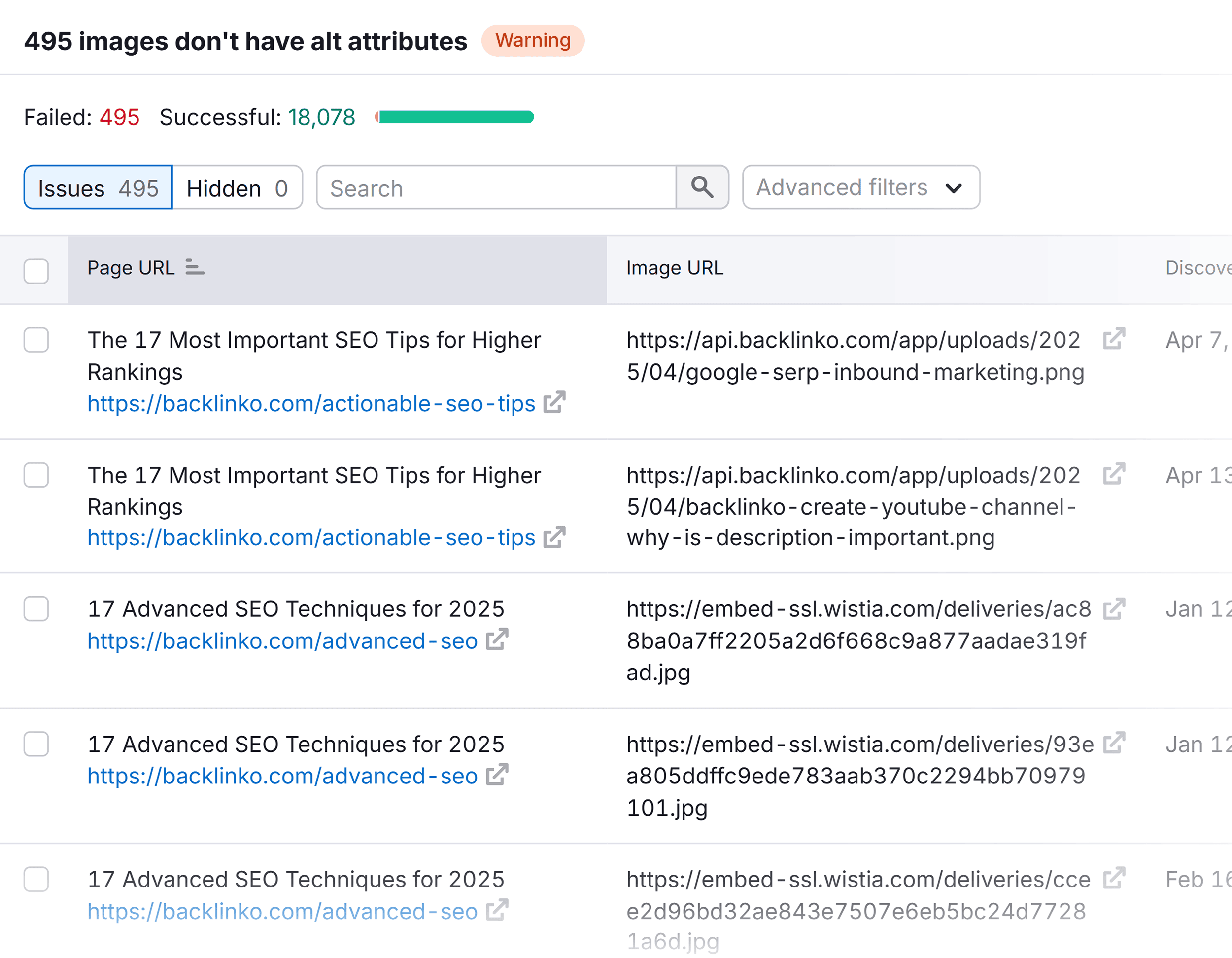The image size is (1232, 958).
Task: Expand the Advanced filters dropdown
Action: (x=861, y=187)
